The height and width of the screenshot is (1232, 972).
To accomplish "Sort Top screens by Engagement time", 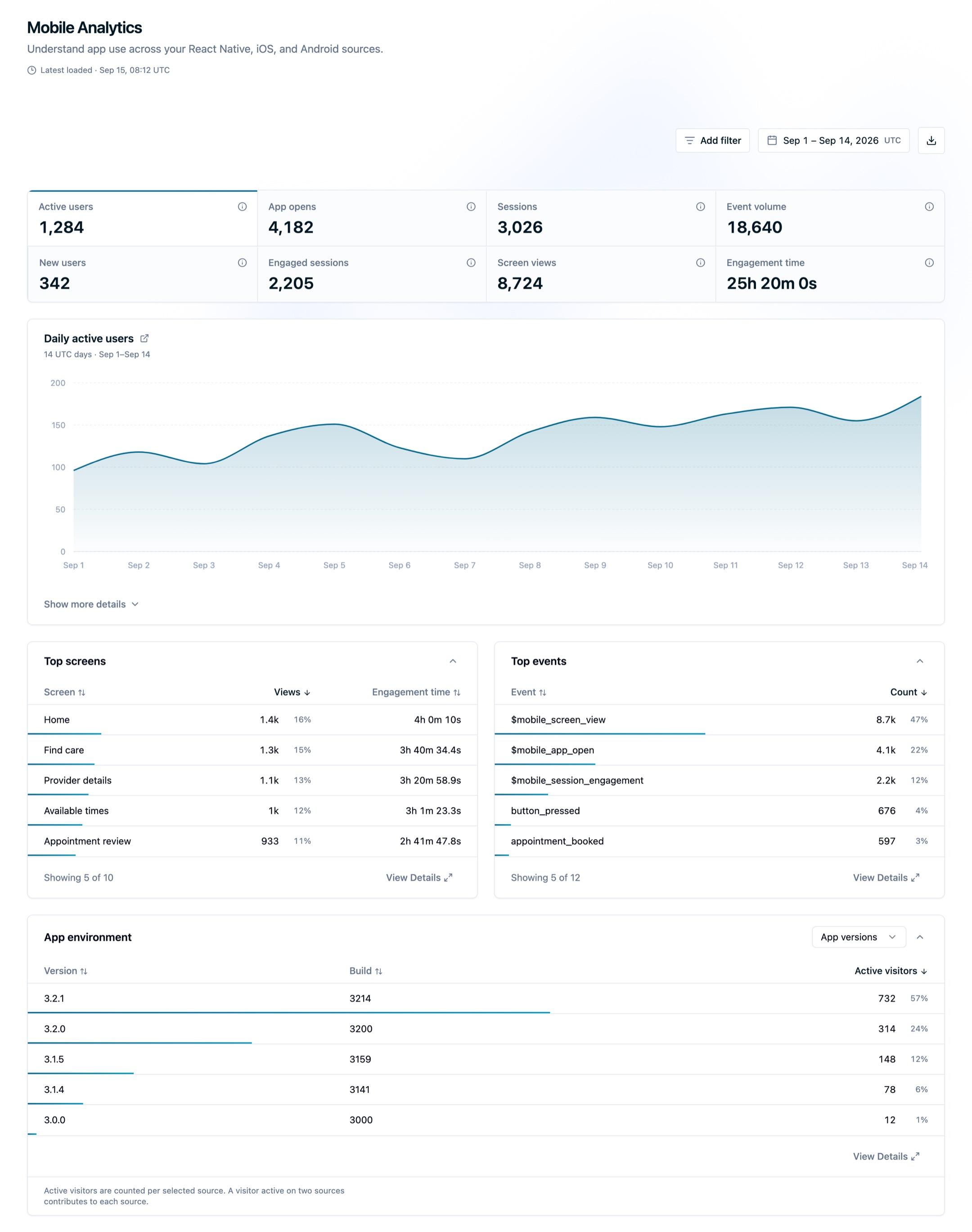I will click(x=417, y=692).
